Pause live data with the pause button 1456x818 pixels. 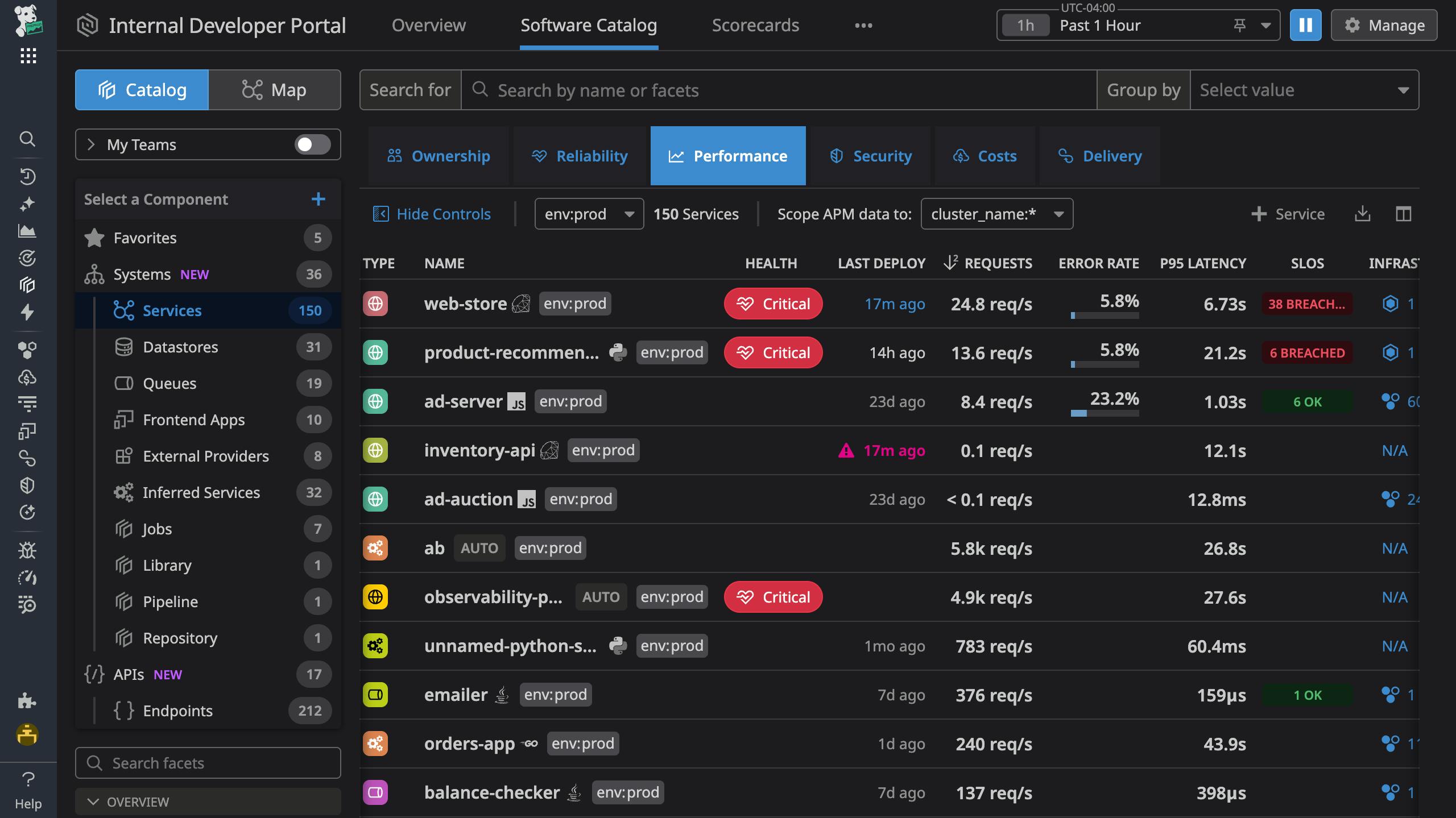click(1306, 25)
